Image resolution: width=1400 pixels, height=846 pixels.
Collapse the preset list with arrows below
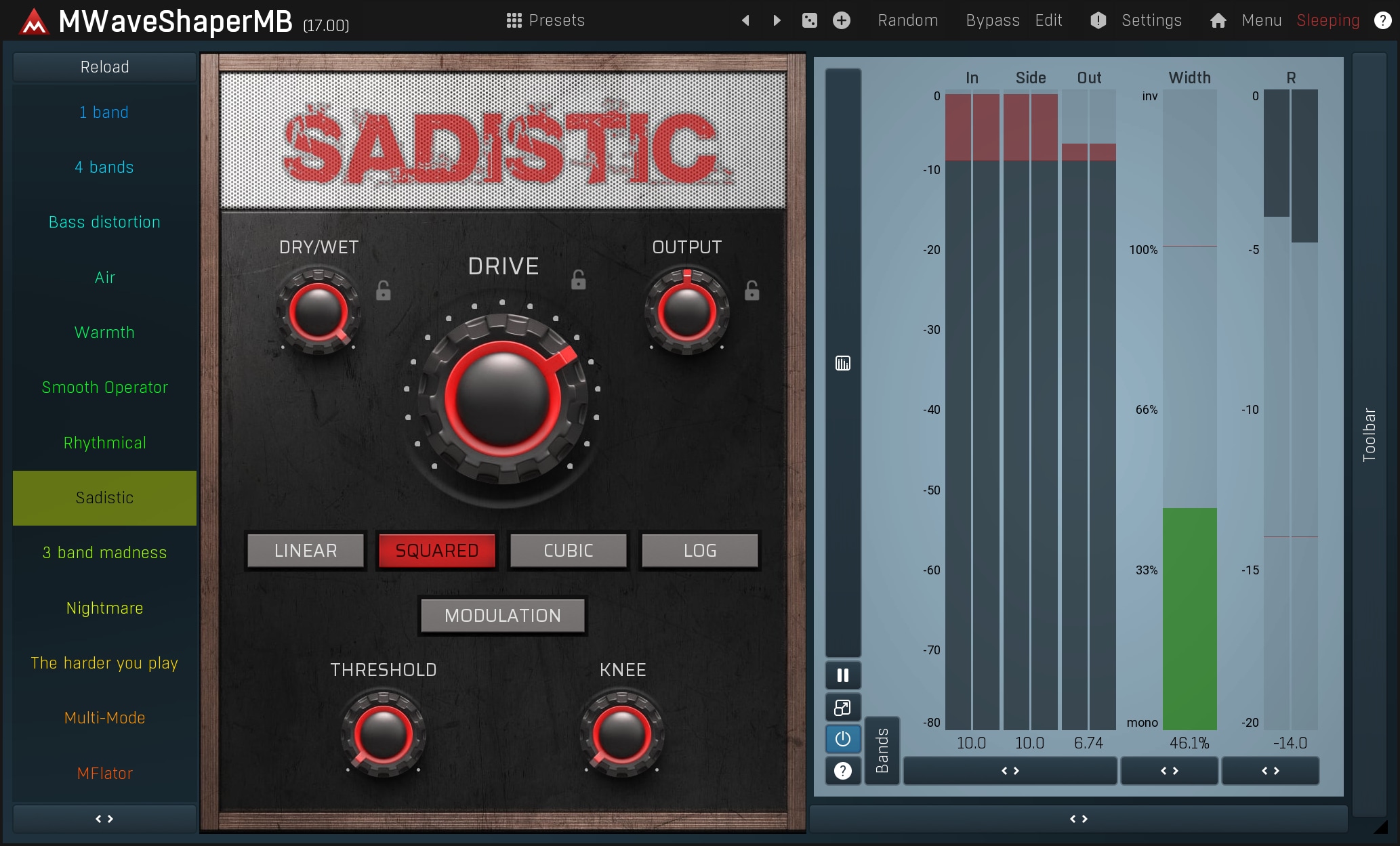pyautogui.click(x=104, y=818)
